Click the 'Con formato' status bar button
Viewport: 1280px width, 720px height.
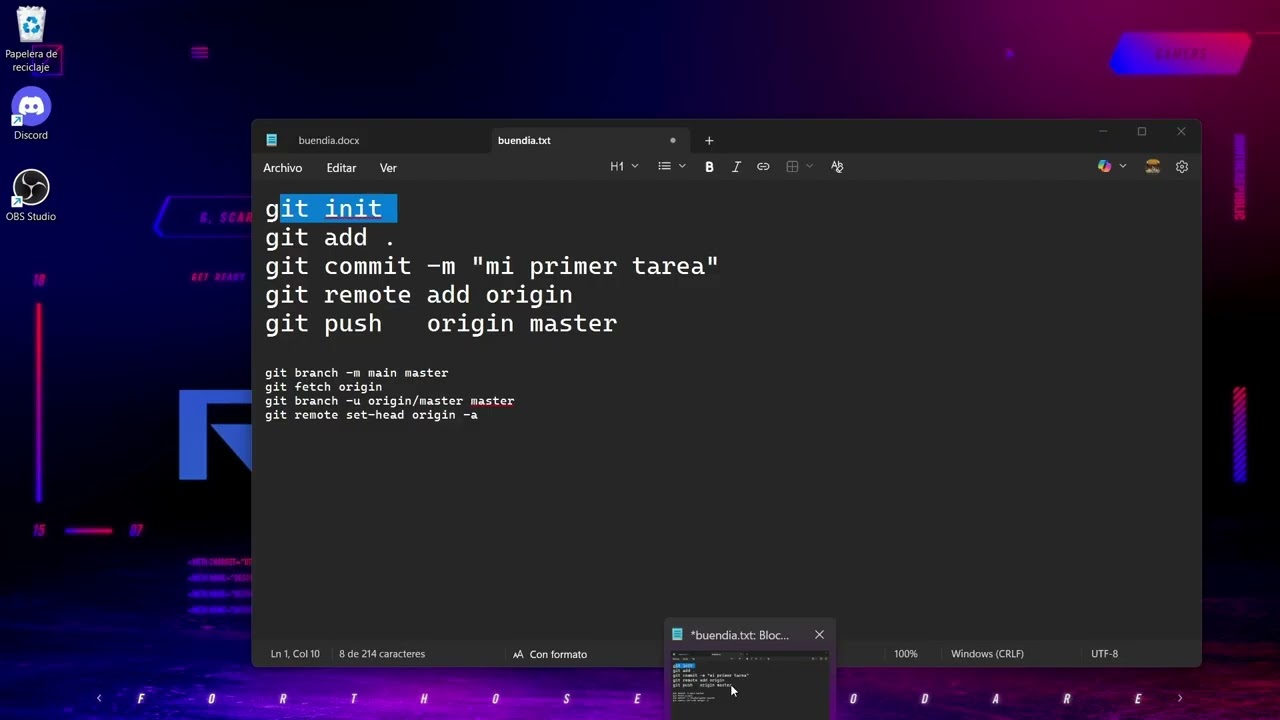(550, 654)
